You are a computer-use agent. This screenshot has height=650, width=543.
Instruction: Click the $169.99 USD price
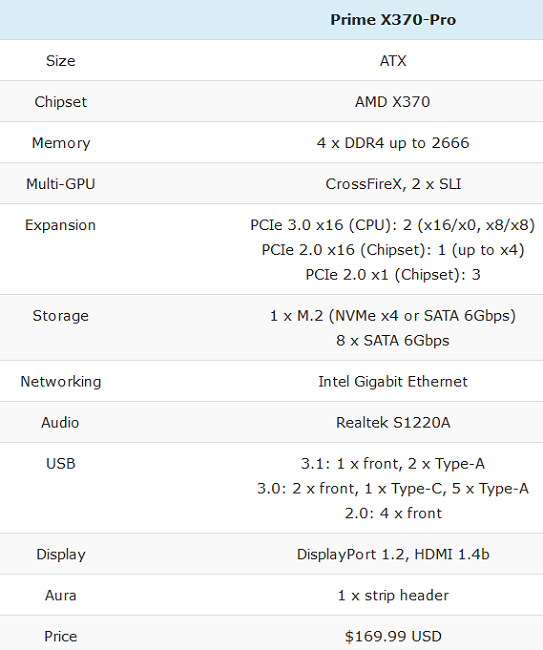393,636
